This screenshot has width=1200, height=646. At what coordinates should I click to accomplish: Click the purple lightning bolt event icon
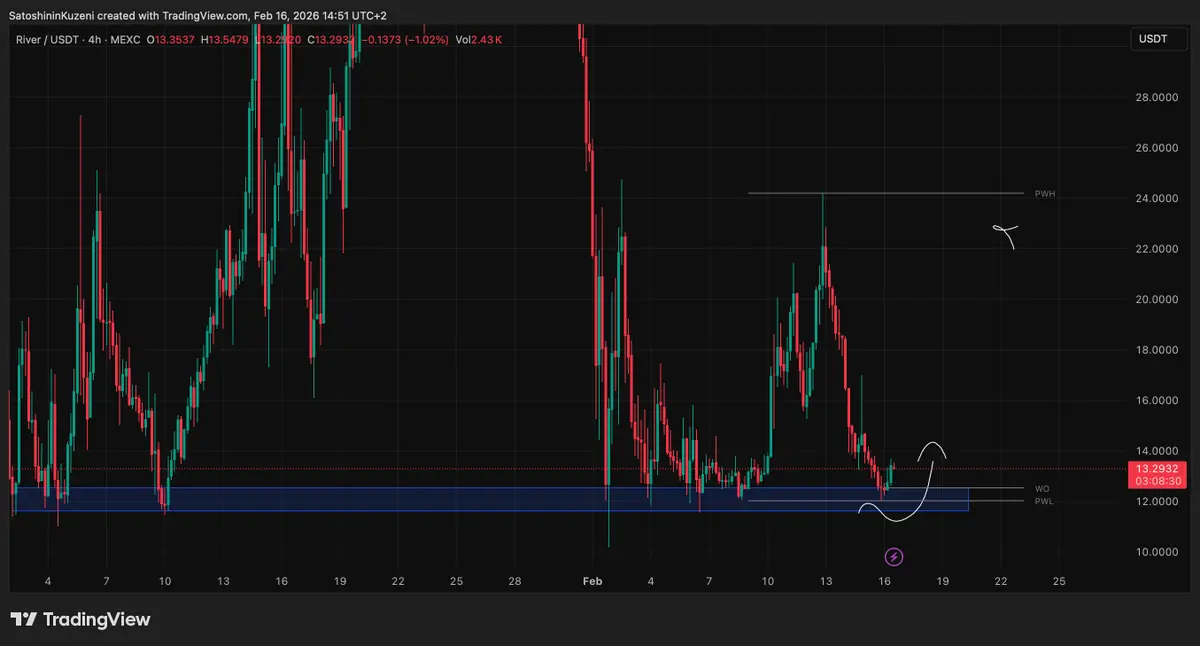coord(894,557)
